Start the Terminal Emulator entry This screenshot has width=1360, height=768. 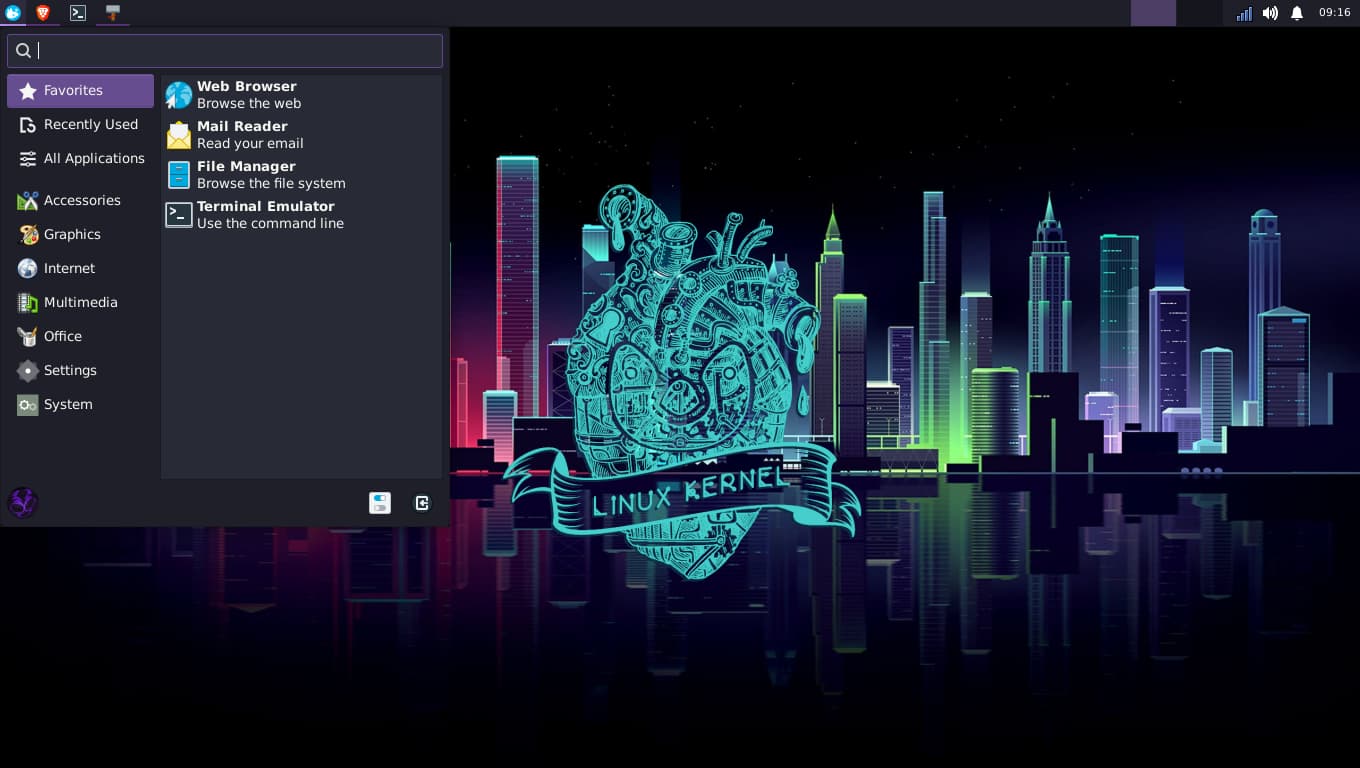[301, 215]
